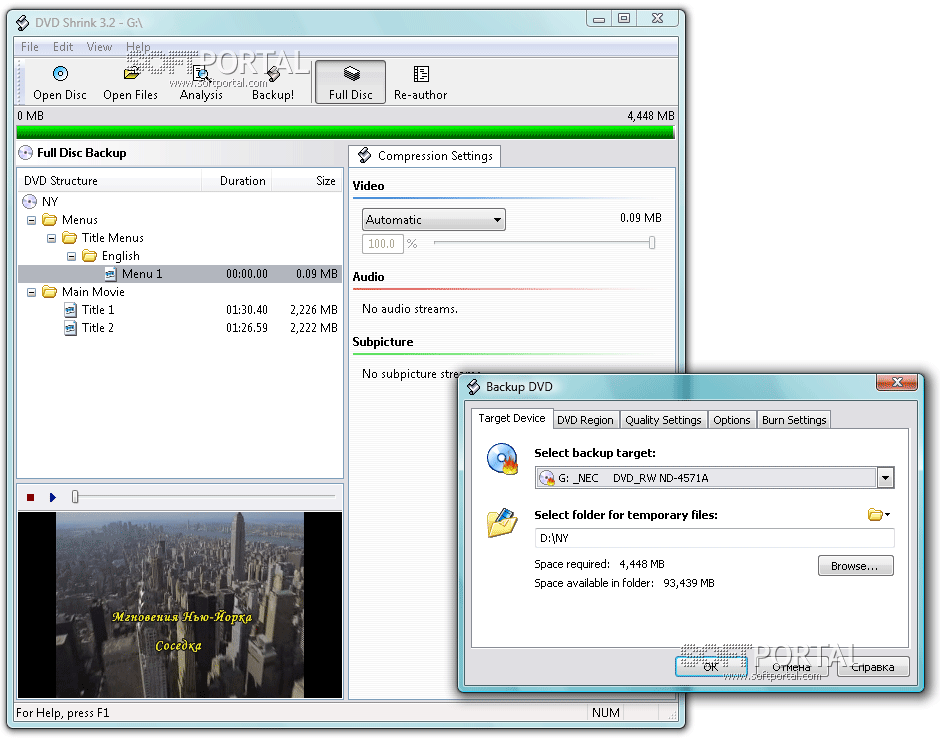Image resolution: width=940 pixels, height=739 pixels.
Task: Select the NY disc root icon
Action: pos(29,201)
